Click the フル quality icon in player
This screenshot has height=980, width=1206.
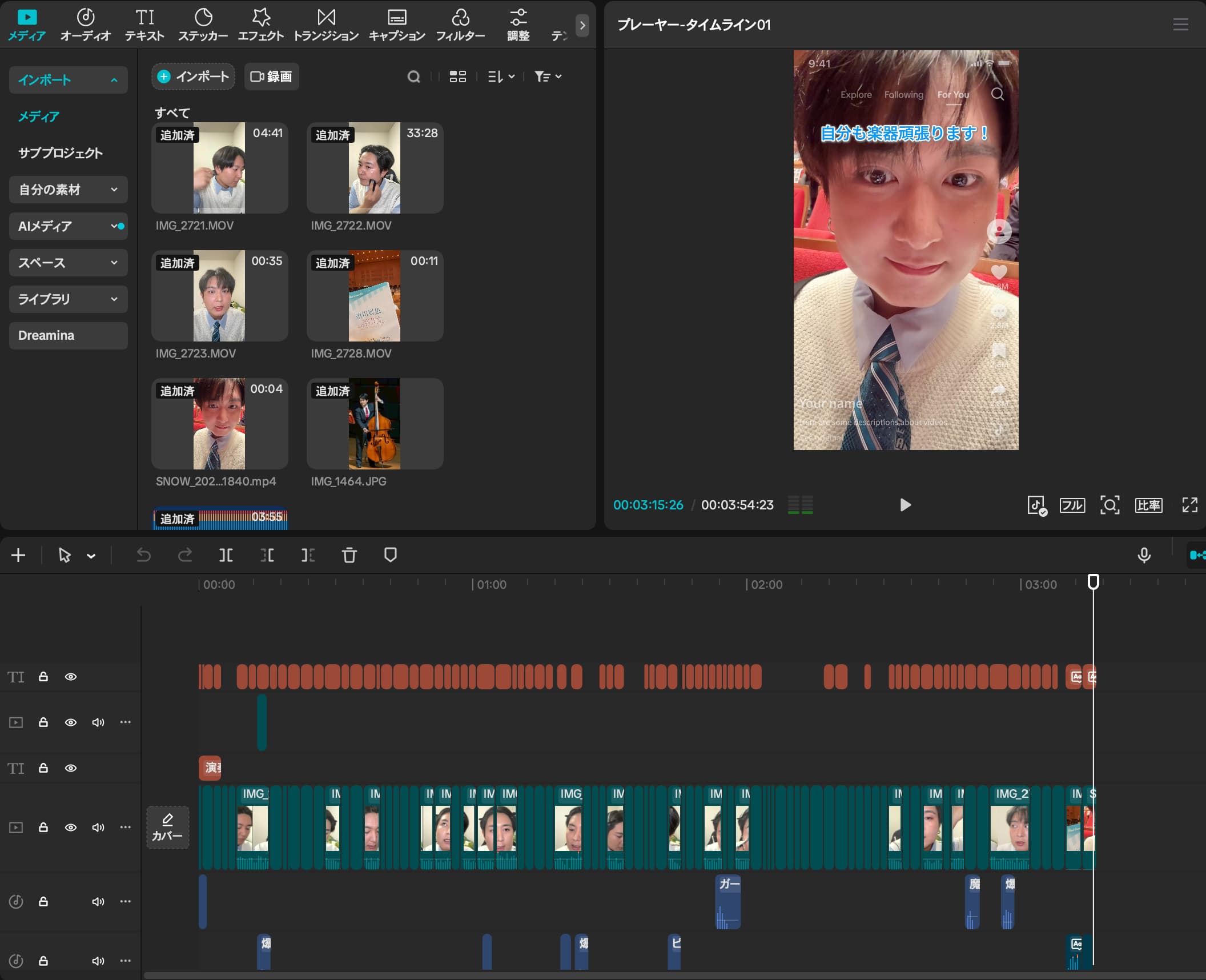pyautogui.click(x=1072, y=505)
